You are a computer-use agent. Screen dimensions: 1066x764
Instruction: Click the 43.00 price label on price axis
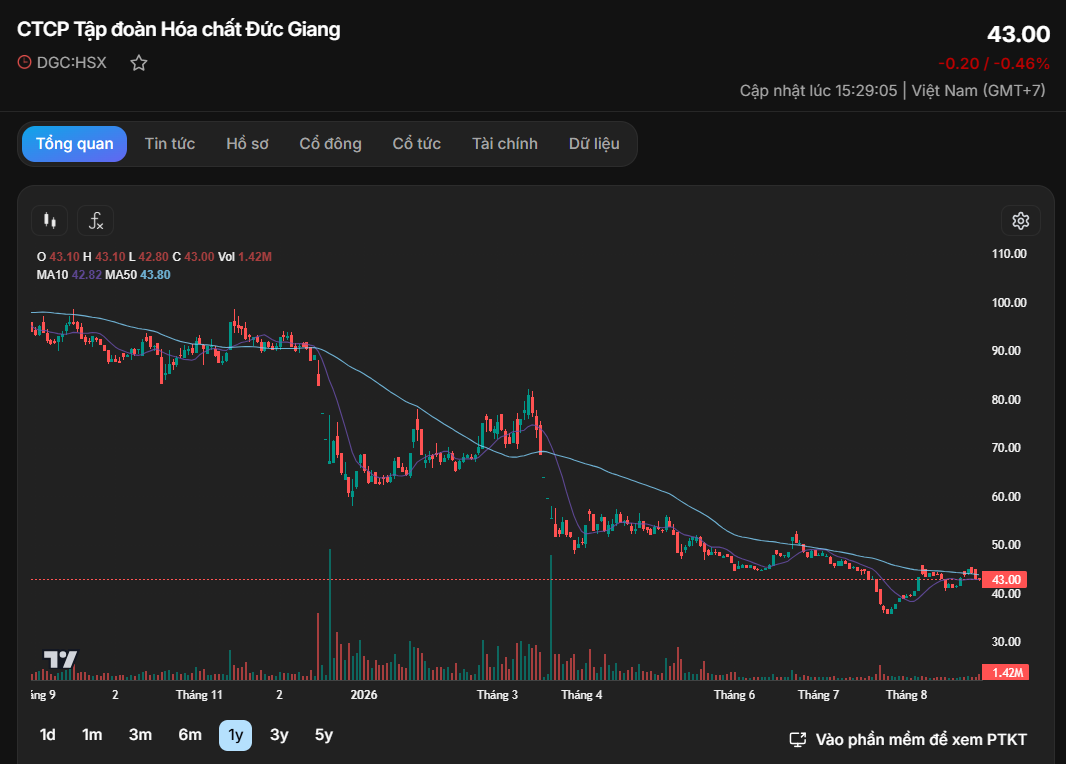[x=1005, y=580]
